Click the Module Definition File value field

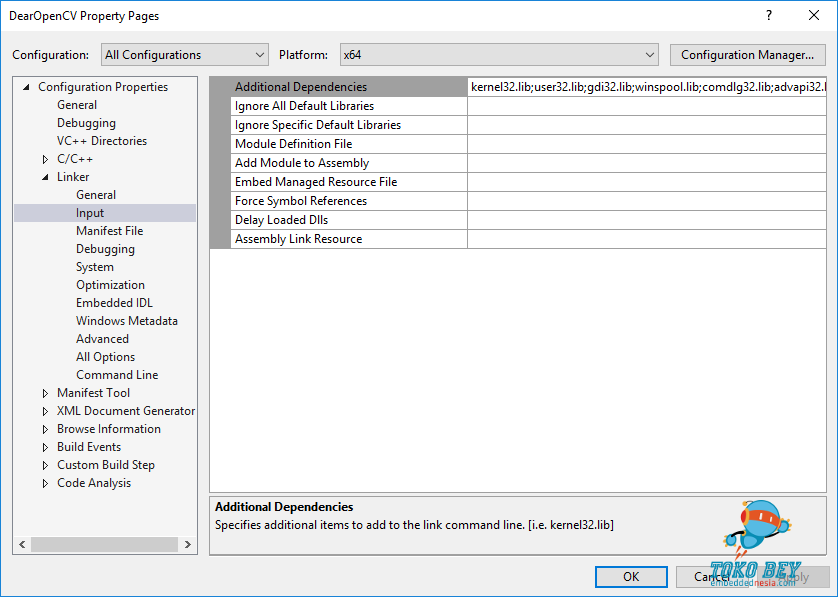tap(647, 144)
